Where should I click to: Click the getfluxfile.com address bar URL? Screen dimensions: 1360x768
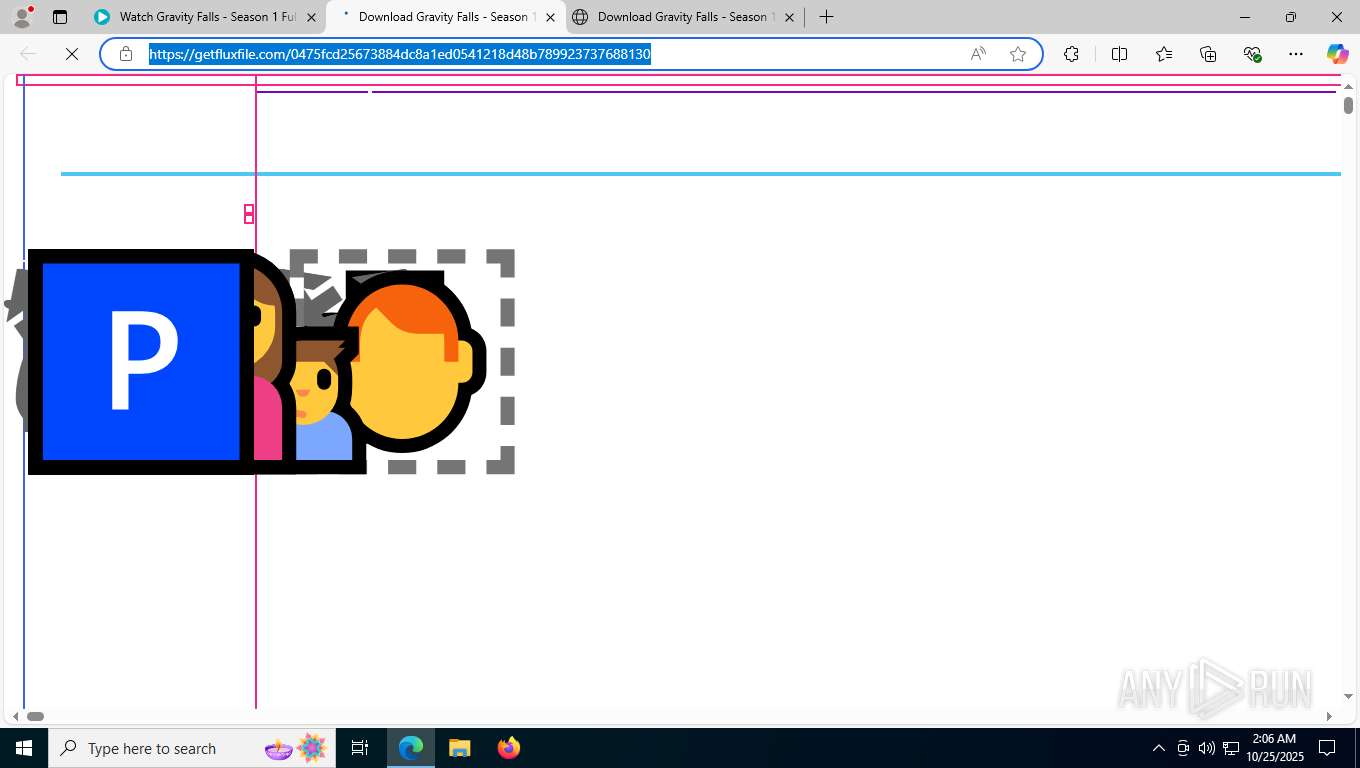pos(400,54)
